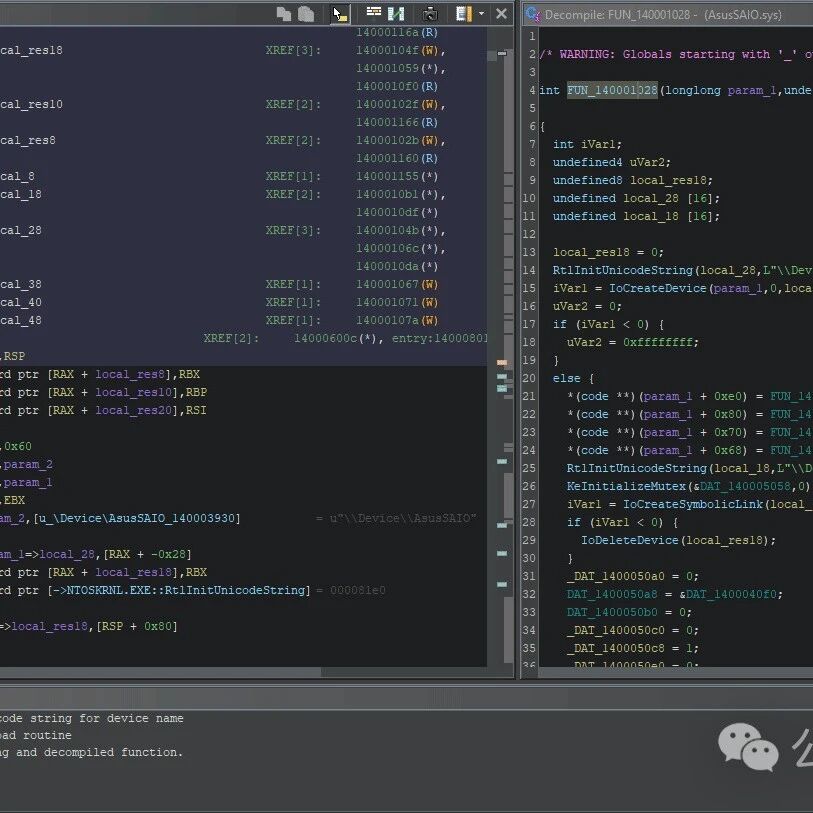Toggle the listing margin display icon
813x813 pixels.
coord(464,14)
